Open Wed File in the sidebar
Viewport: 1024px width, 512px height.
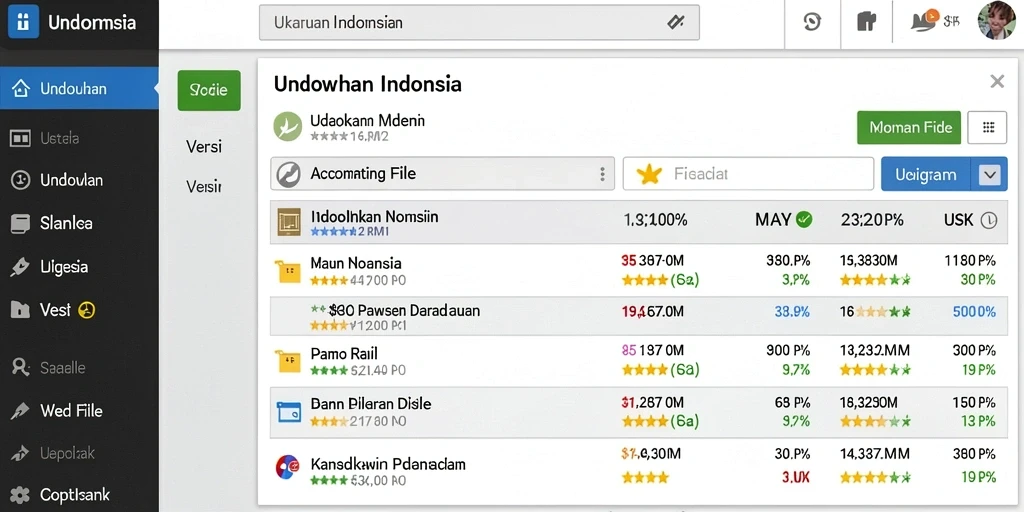(x=79, y=411)
